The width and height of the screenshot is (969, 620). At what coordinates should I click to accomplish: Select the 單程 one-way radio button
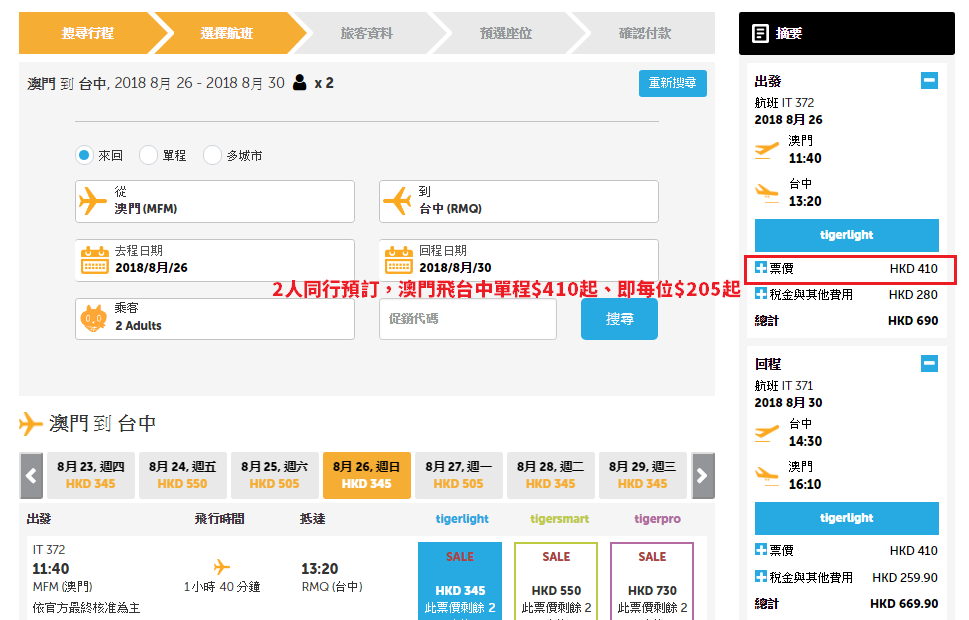(148, 155)
